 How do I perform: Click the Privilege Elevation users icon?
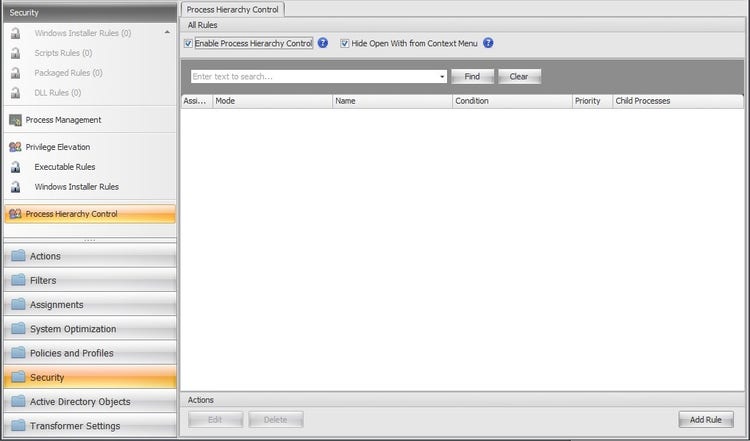pyautogui.click(x=15, y=147)
